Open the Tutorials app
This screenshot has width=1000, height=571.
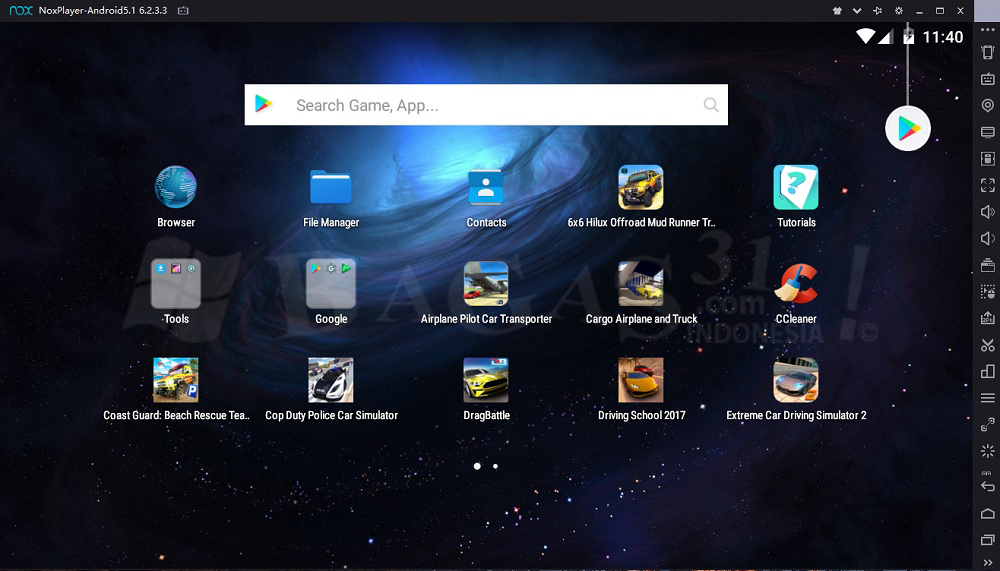(x=796, y=187)
